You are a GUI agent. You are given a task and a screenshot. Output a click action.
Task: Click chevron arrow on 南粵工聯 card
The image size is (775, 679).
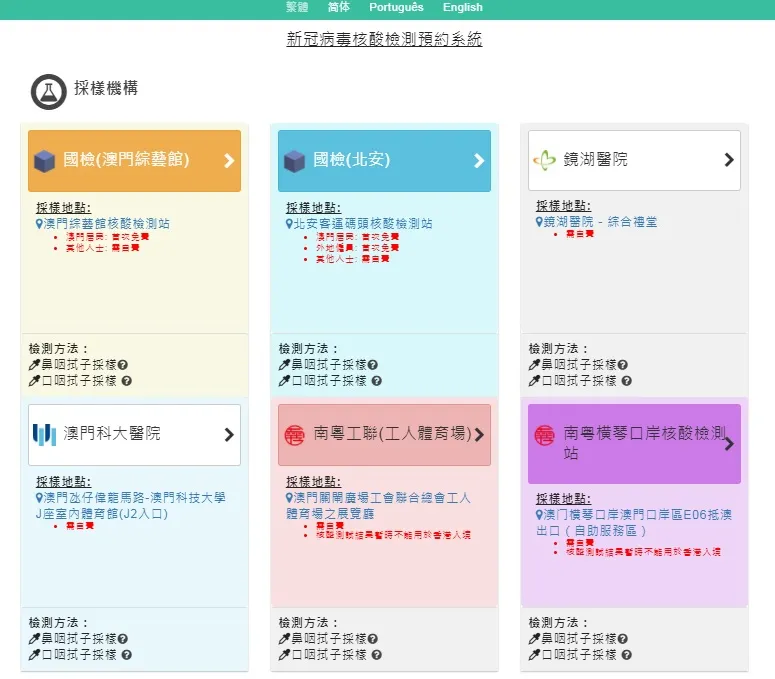(x=479, y=435)
